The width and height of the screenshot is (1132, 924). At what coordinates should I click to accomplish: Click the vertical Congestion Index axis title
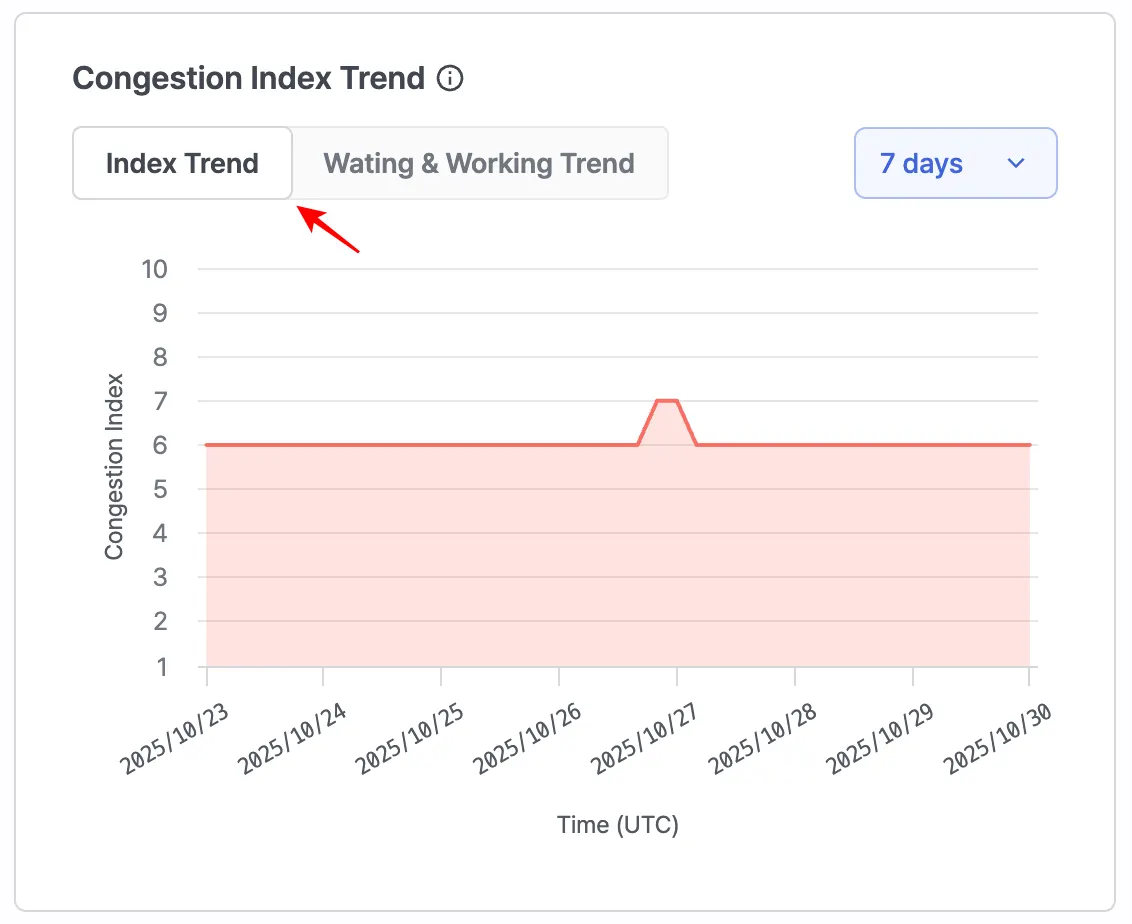pos(115,466)
